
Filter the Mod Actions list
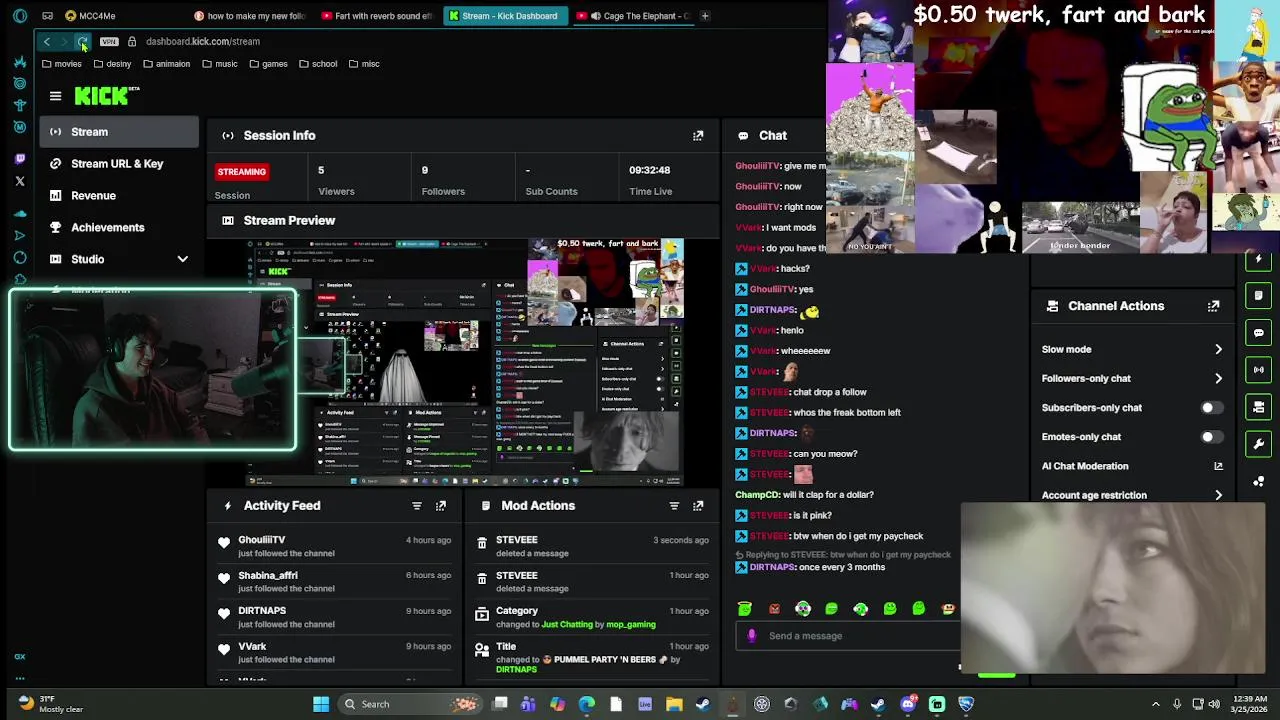[x=674, y=506]
